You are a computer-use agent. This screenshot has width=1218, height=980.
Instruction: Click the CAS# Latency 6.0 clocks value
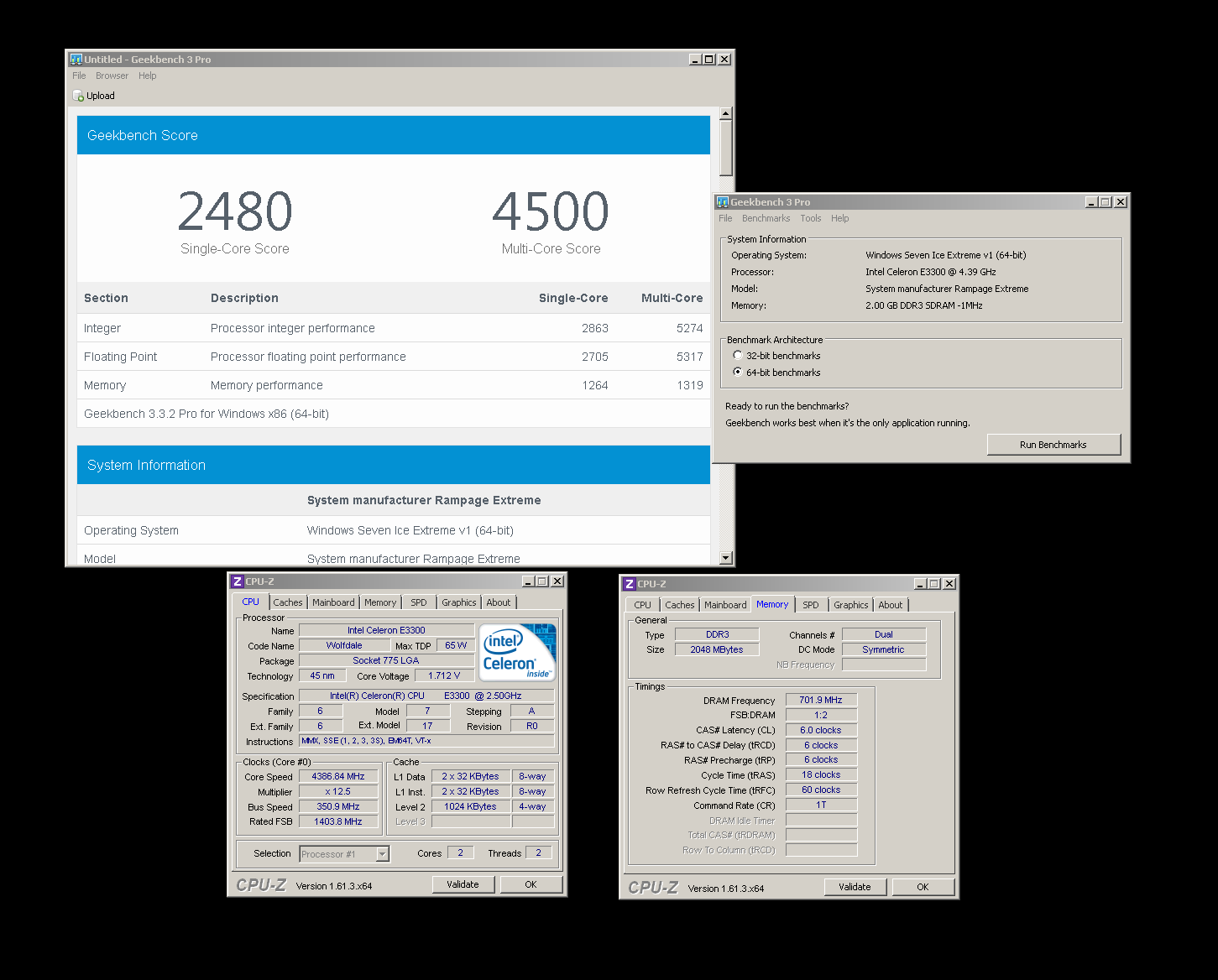[821, 730]
